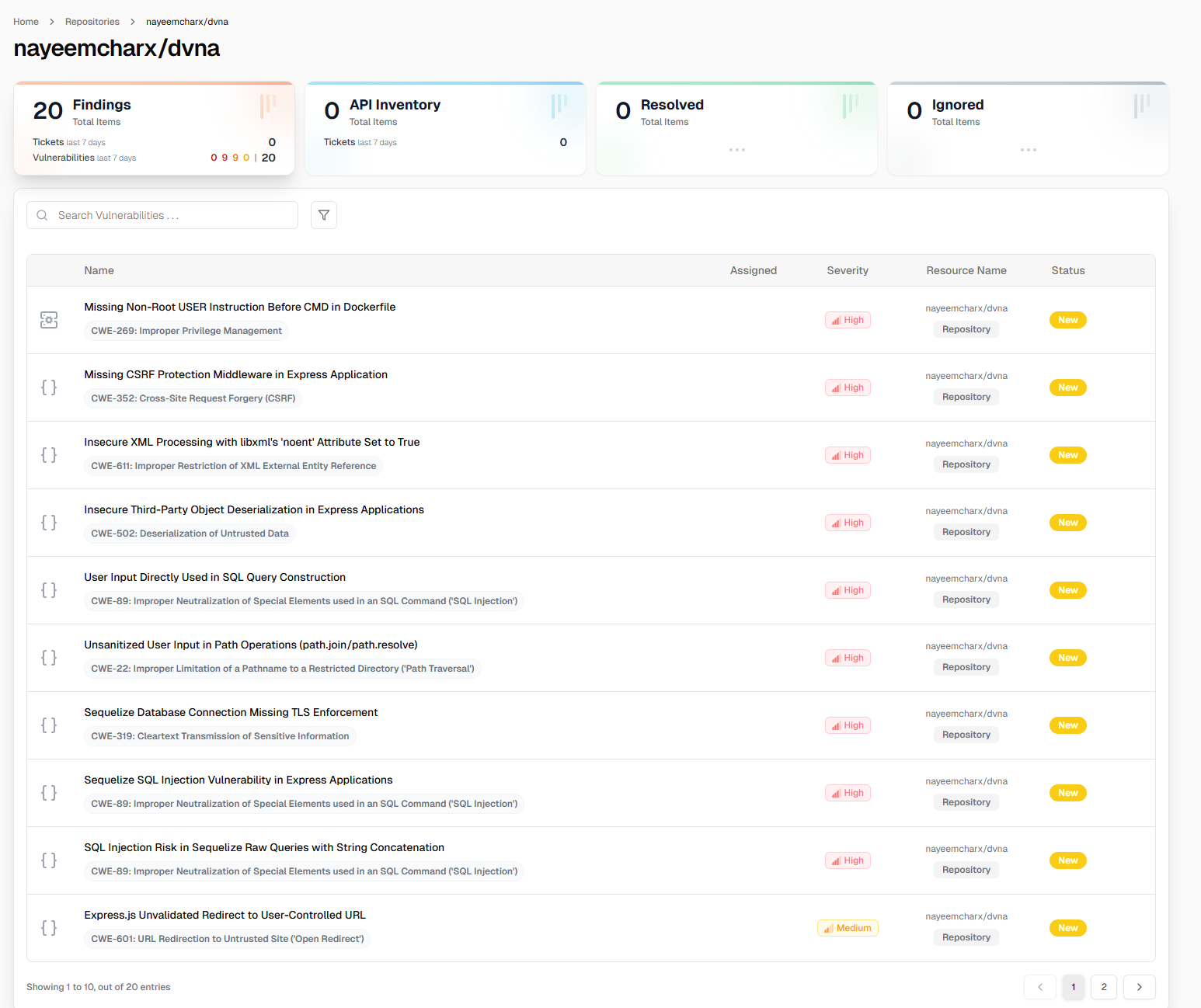Screen dimensions: 1201x1008
Task: Open the filter icon beside the search bar
Action: tap(323, 215)
